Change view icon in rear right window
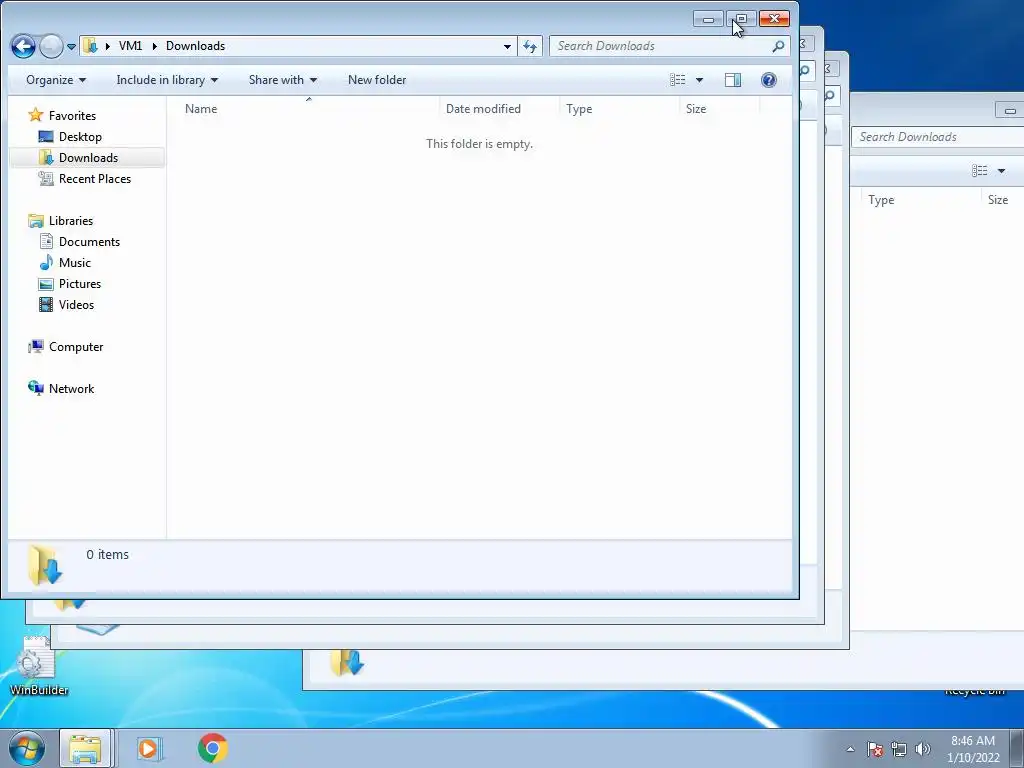1024x768 pixels. tap(980, 170)
